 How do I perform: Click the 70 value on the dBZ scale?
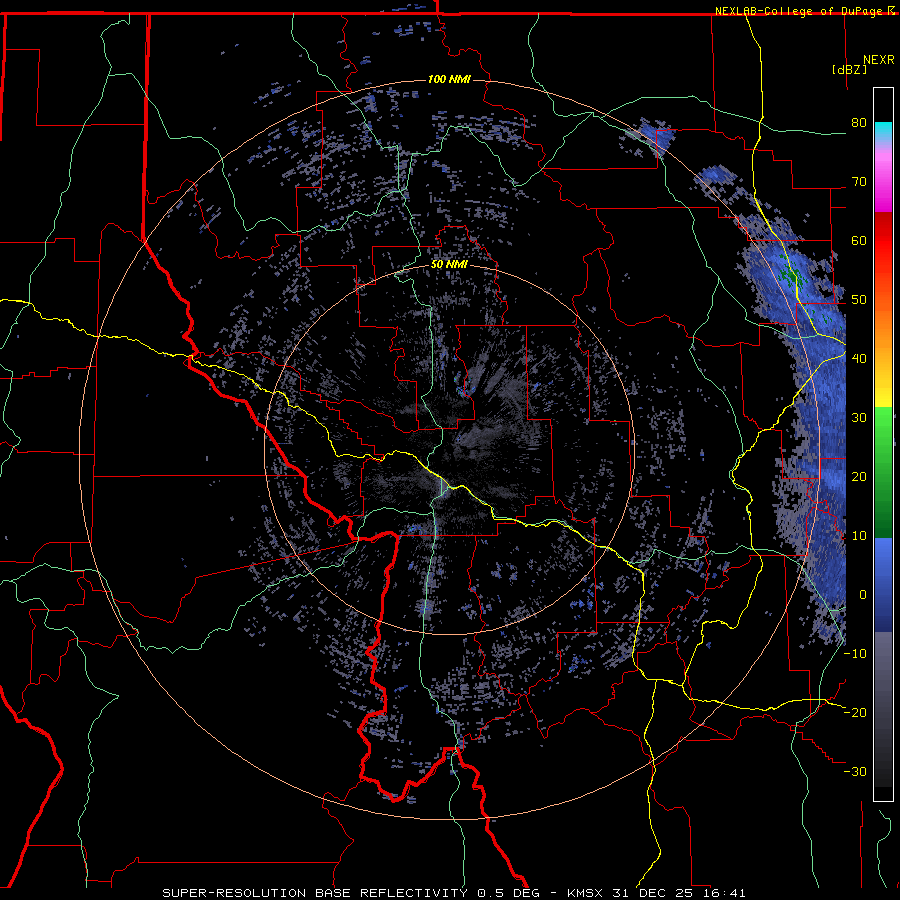(x=859, y=182)
